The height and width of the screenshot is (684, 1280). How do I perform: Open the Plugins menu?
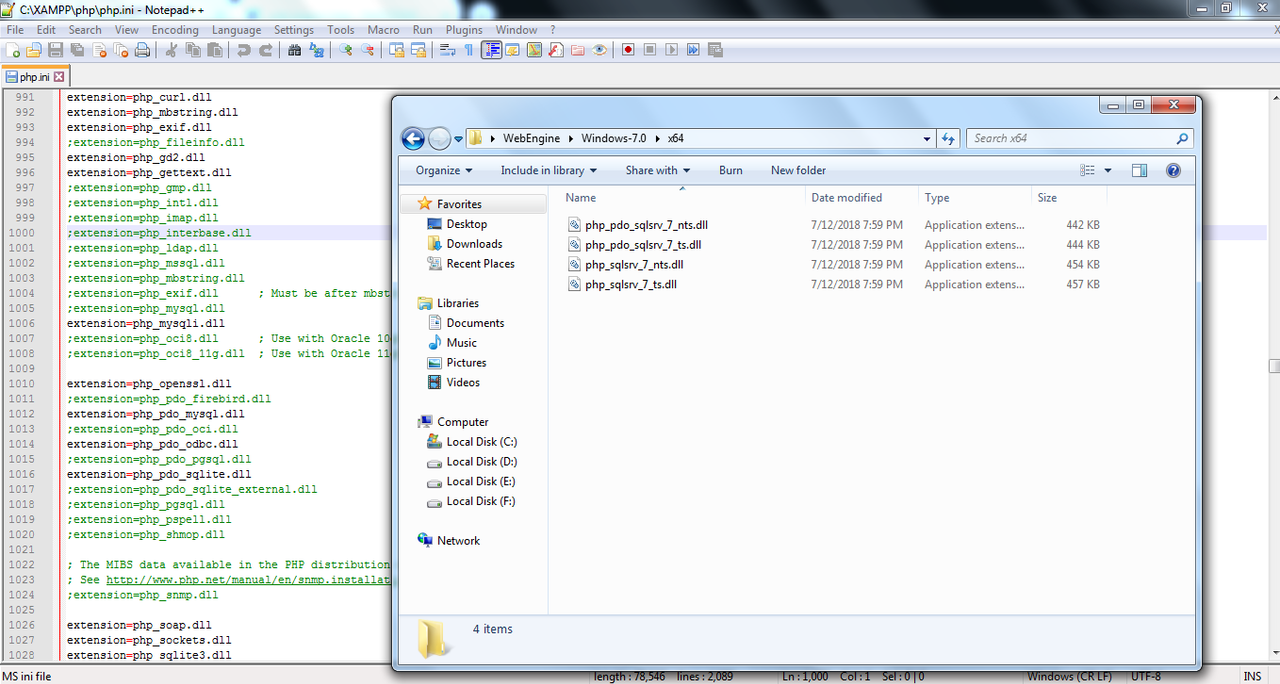[x=464, y=30]
